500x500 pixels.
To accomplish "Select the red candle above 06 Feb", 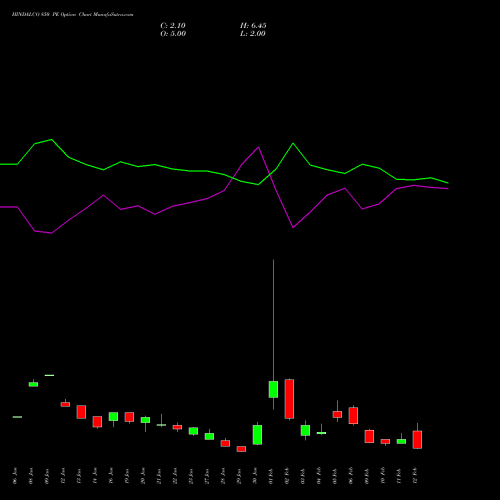I will [x=353, y=415].
